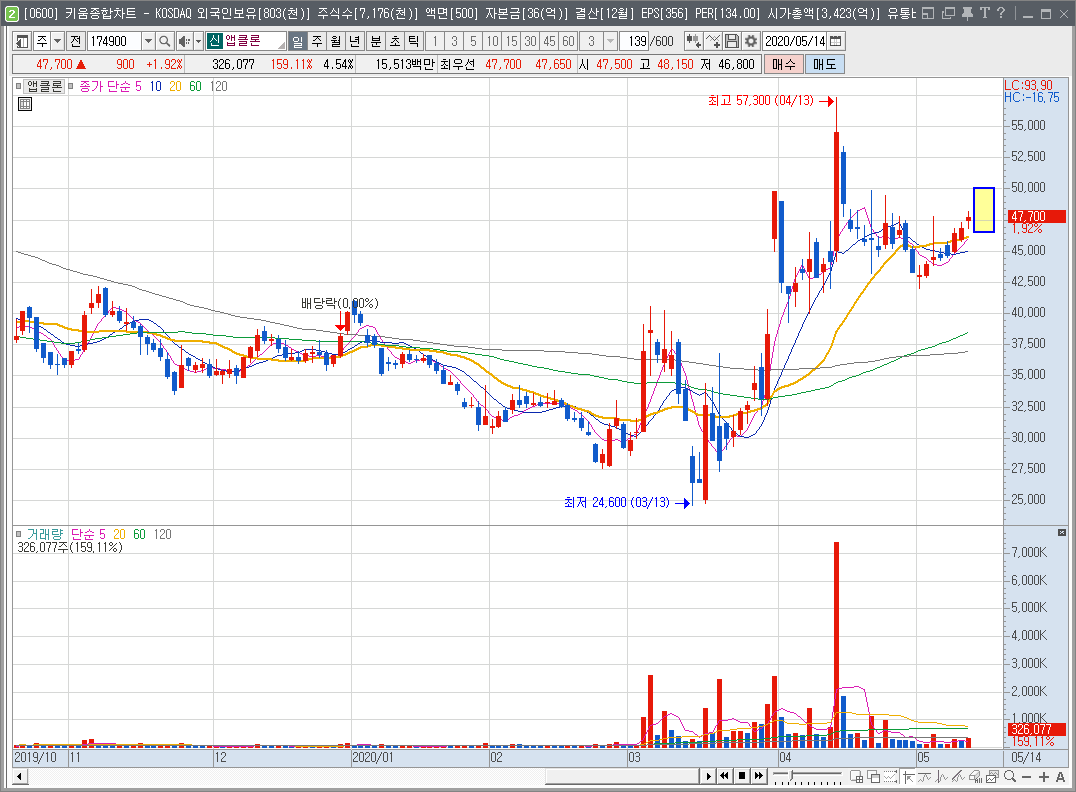Click the 전 button beside stock code

[x=75, y=41]
